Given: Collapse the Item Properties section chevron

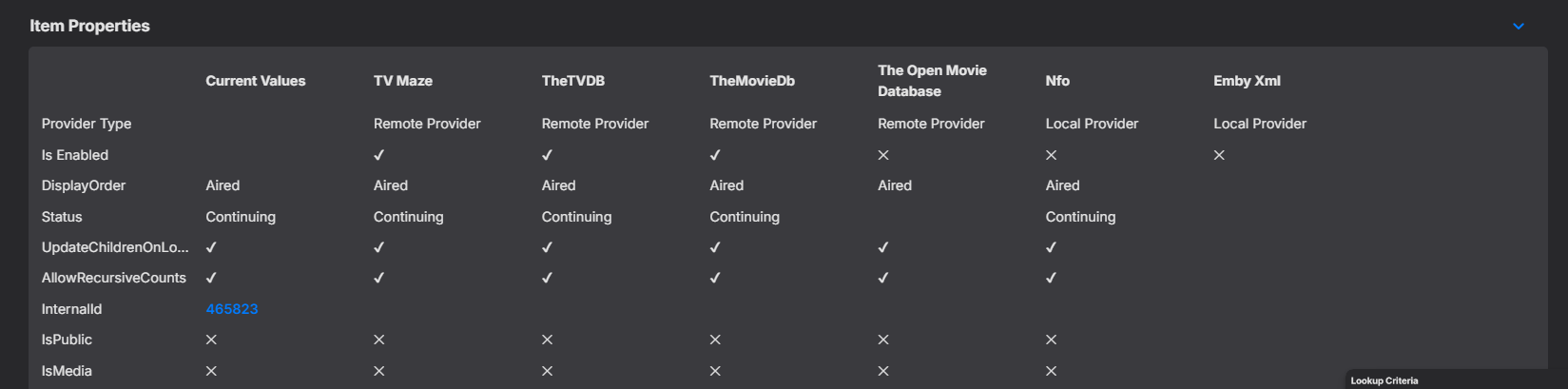Looking at the screenshot, I should (x=1518, y=26).
